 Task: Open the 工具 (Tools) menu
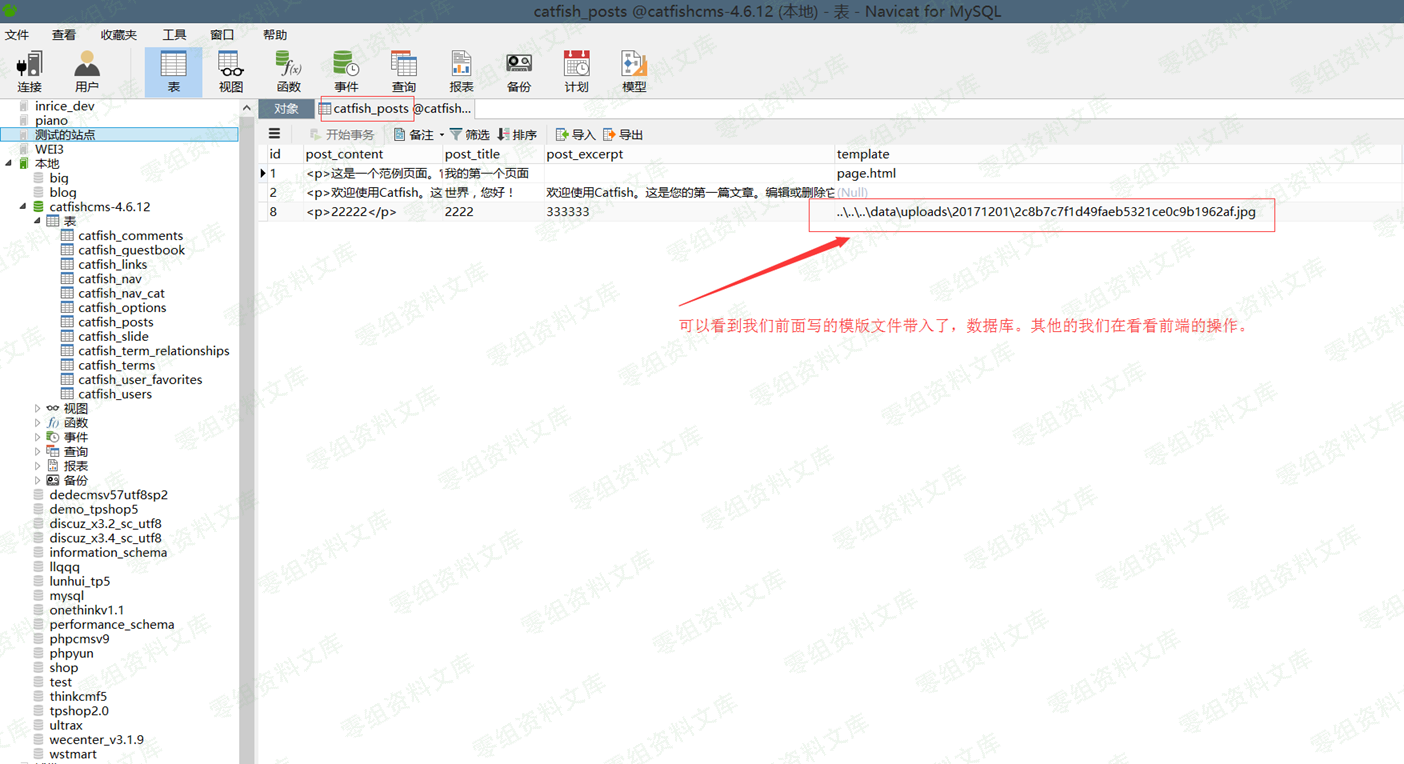click(174, 35)
